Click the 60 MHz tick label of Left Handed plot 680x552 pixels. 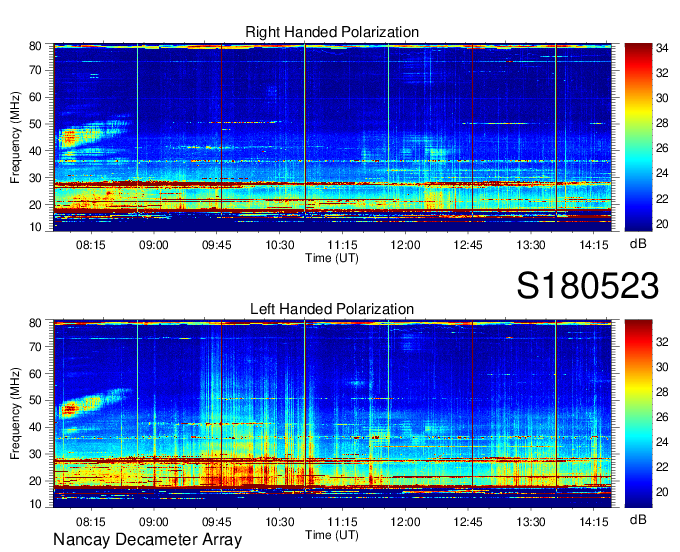pyautogui.click(x=35, y=374)
